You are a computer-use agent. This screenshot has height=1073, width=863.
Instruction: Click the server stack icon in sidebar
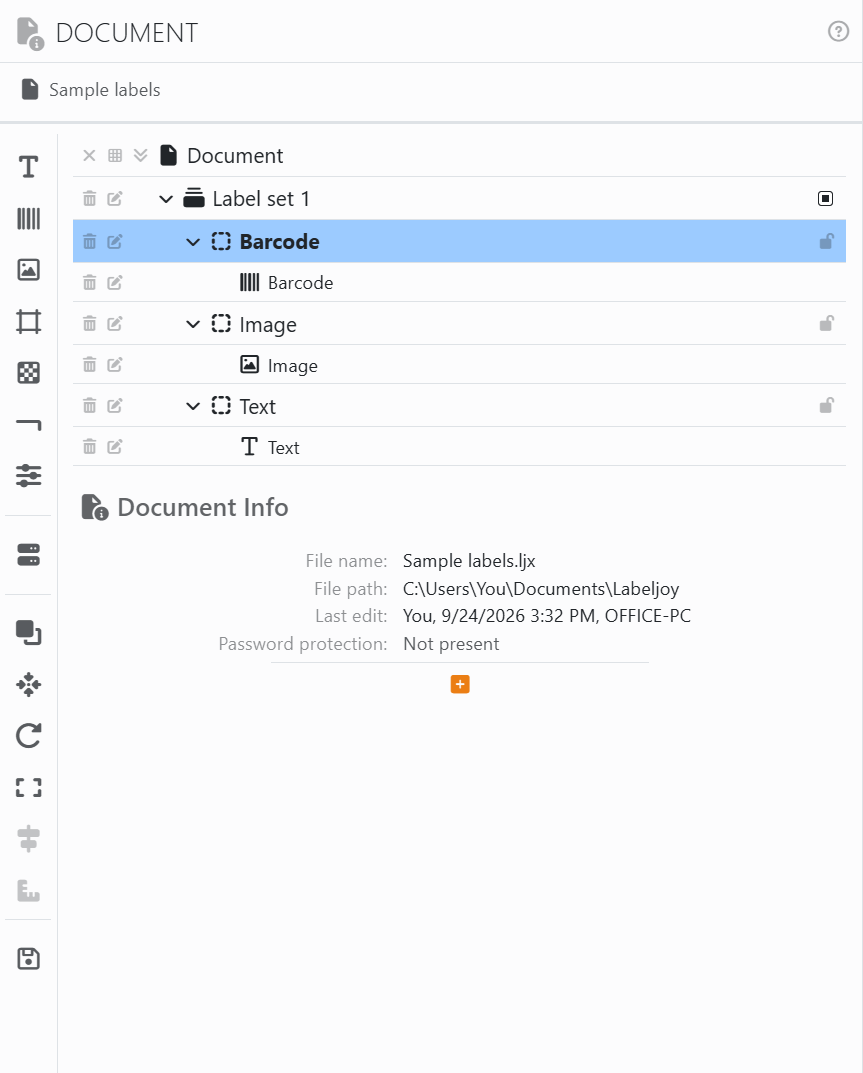pyautogui.click(x=28, y=555)
